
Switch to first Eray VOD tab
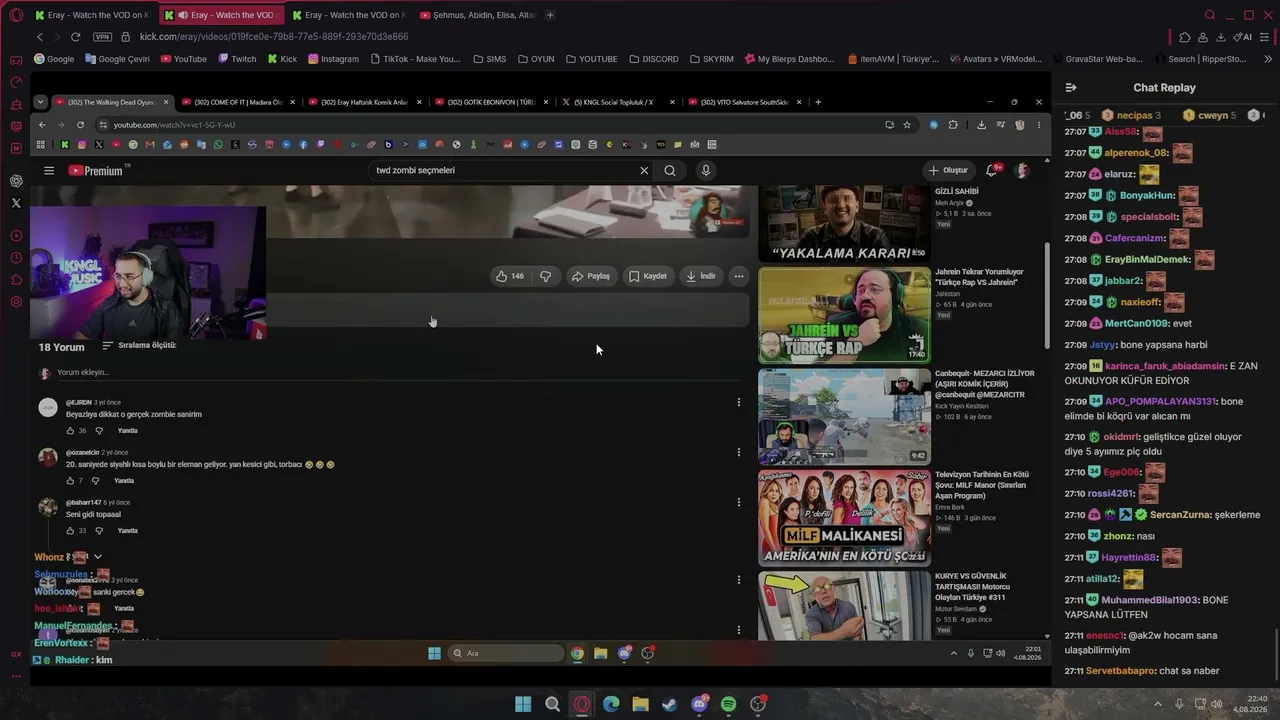point(92,15)
